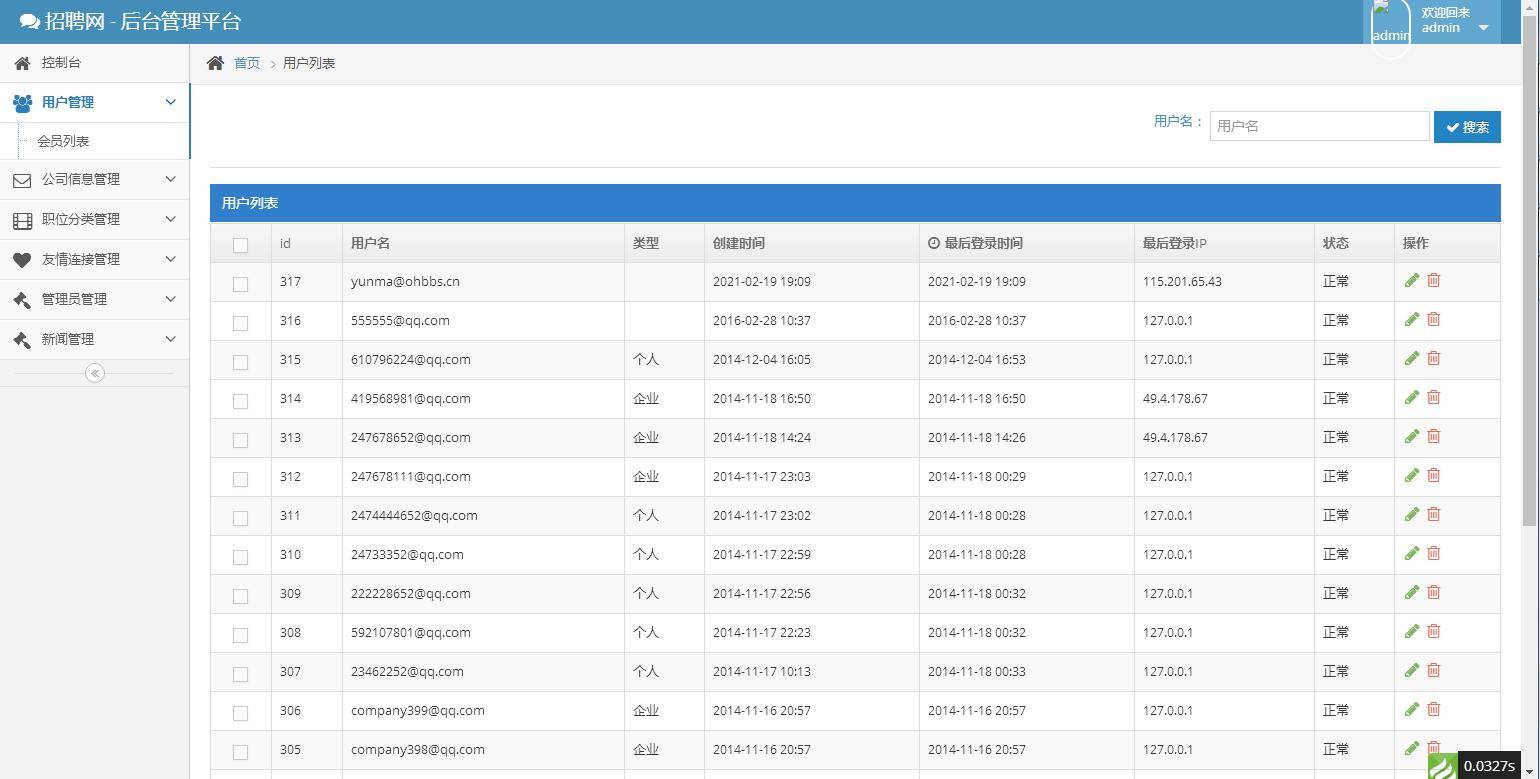Viewport: 1540px width, 779px height.
Task: Edit user yunma@ohbbs.cn with pencil icon
Action: (x=1411, y=280)
